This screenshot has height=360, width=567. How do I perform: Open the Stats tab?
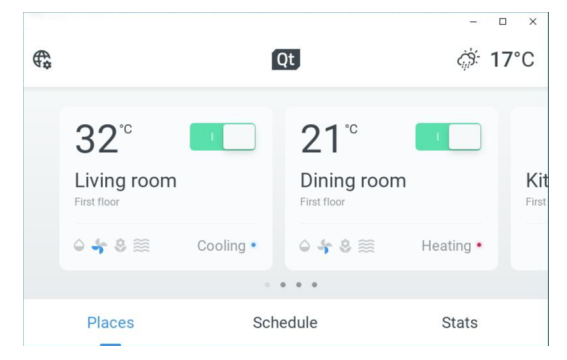(x=459, y=322)
